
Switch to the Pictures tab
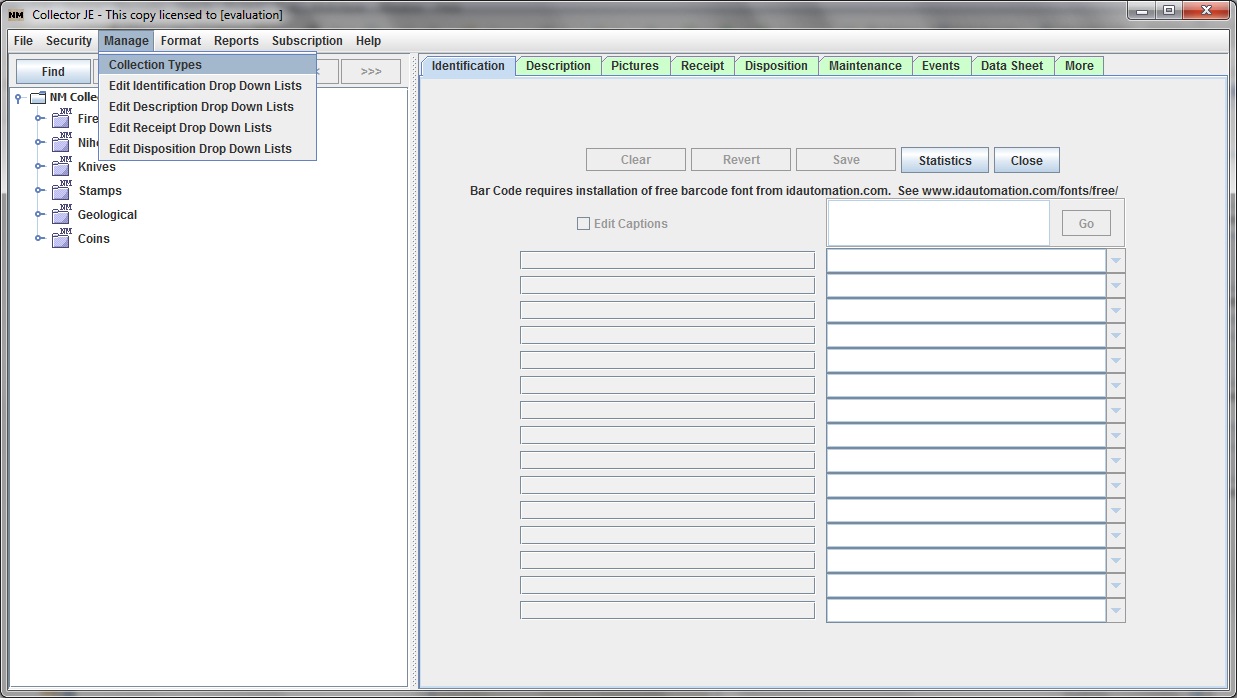click(x=634, y=66)
